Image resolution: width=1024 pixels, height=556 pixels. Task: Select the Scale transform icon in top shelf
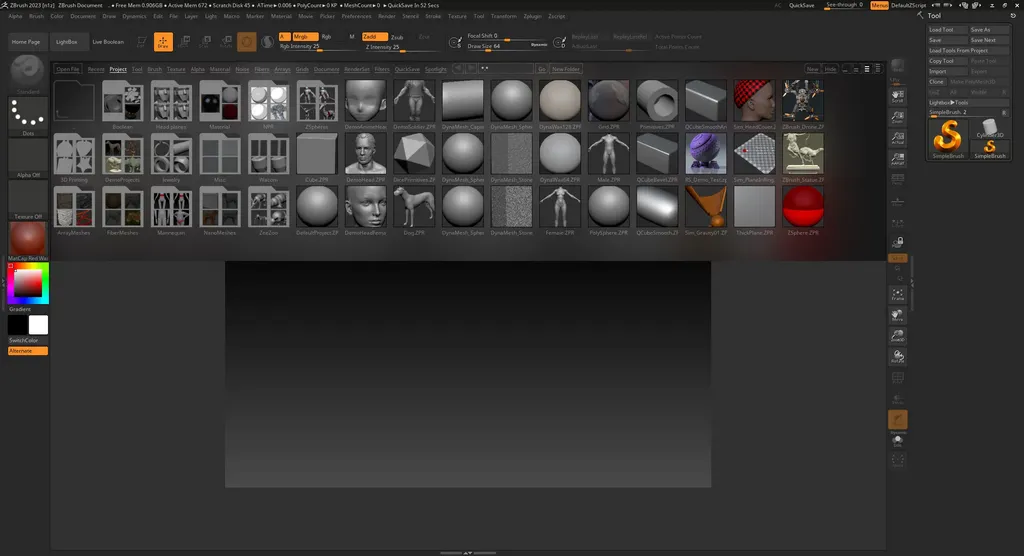(x=205, y=42)
